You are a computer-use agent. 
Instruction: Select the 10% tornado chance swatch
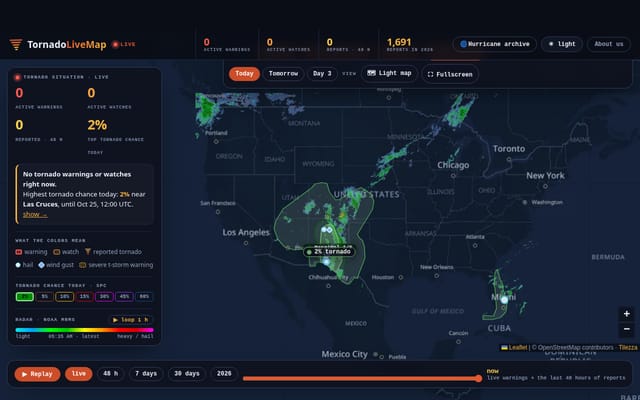point(64,297)
